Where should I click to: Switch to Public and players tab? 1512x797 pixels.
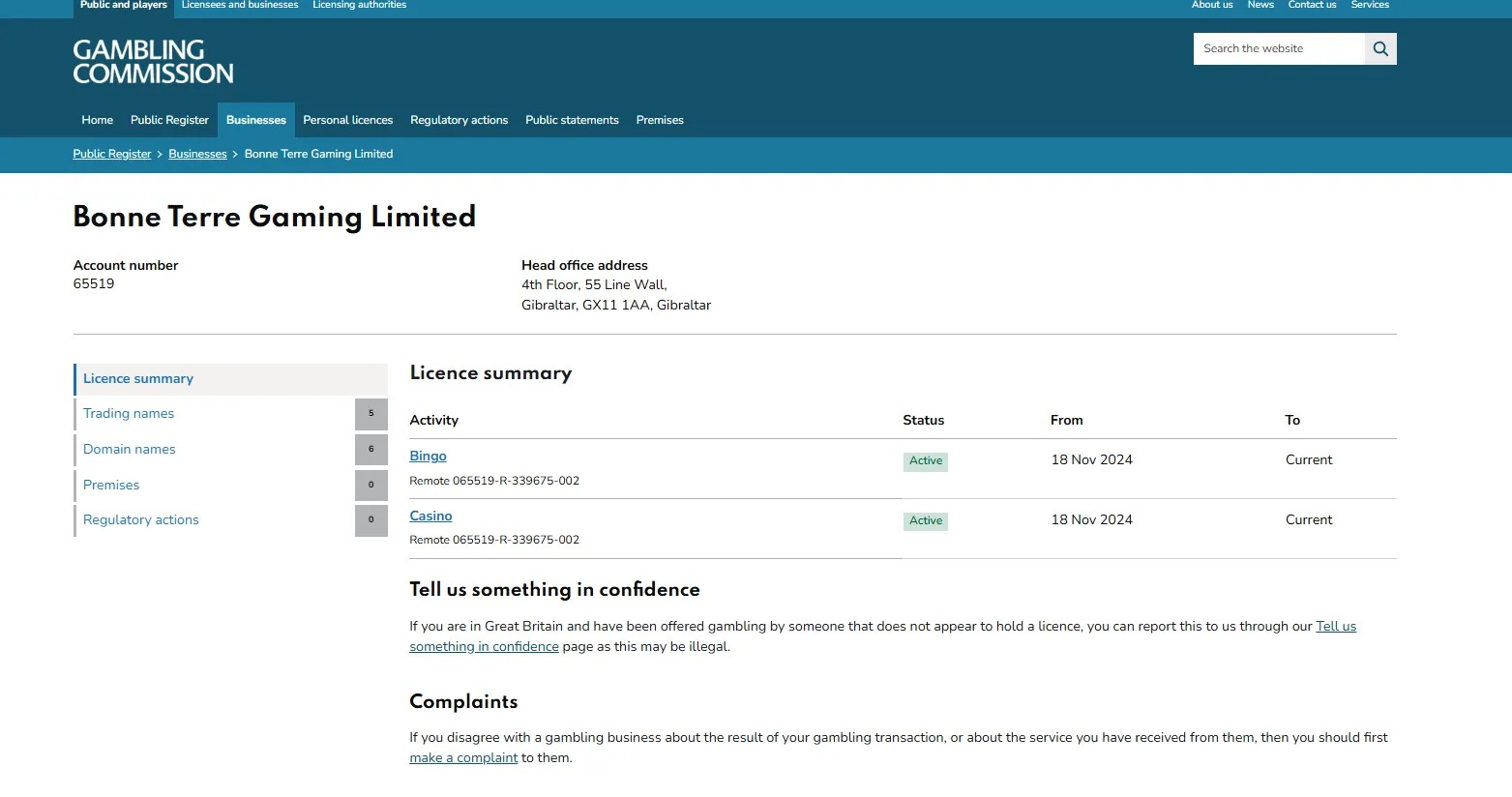click(x=124, y=6)
